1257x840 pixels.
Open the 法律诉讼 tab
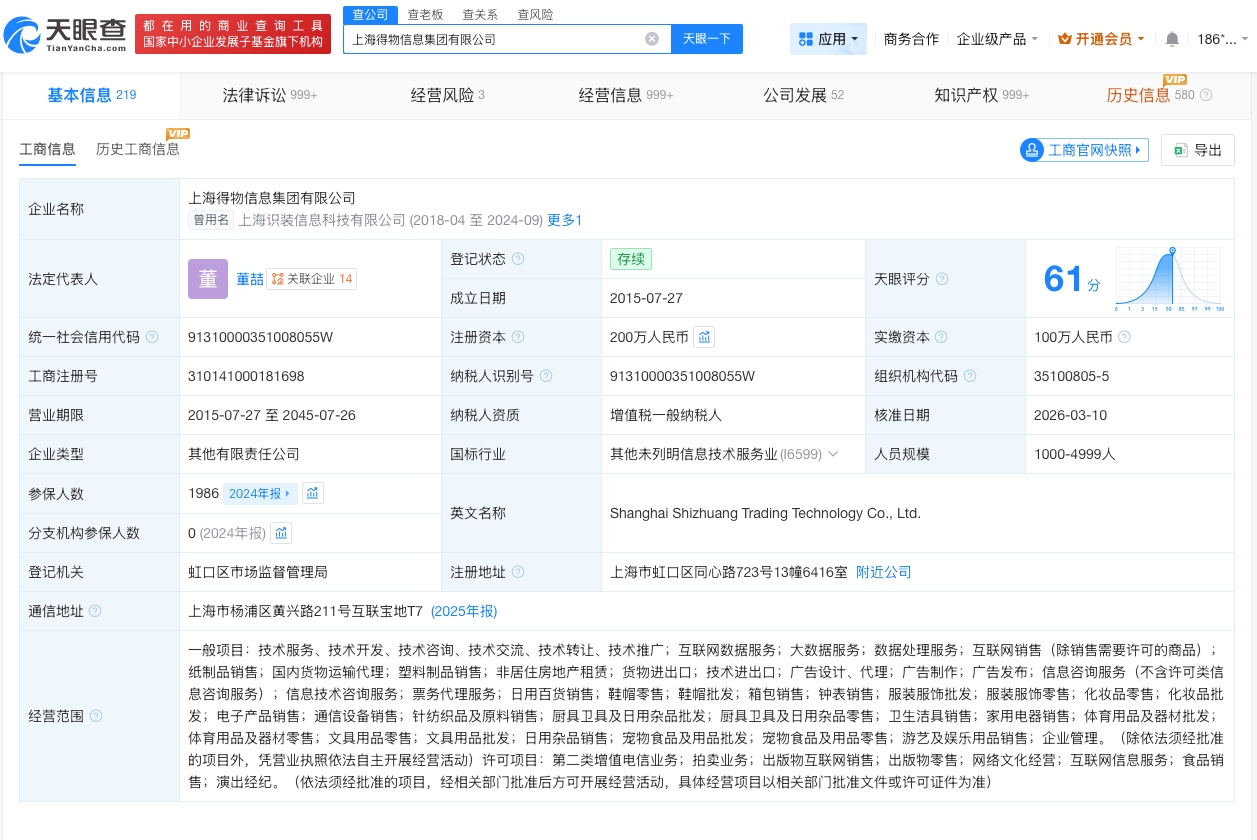(269, 95)
